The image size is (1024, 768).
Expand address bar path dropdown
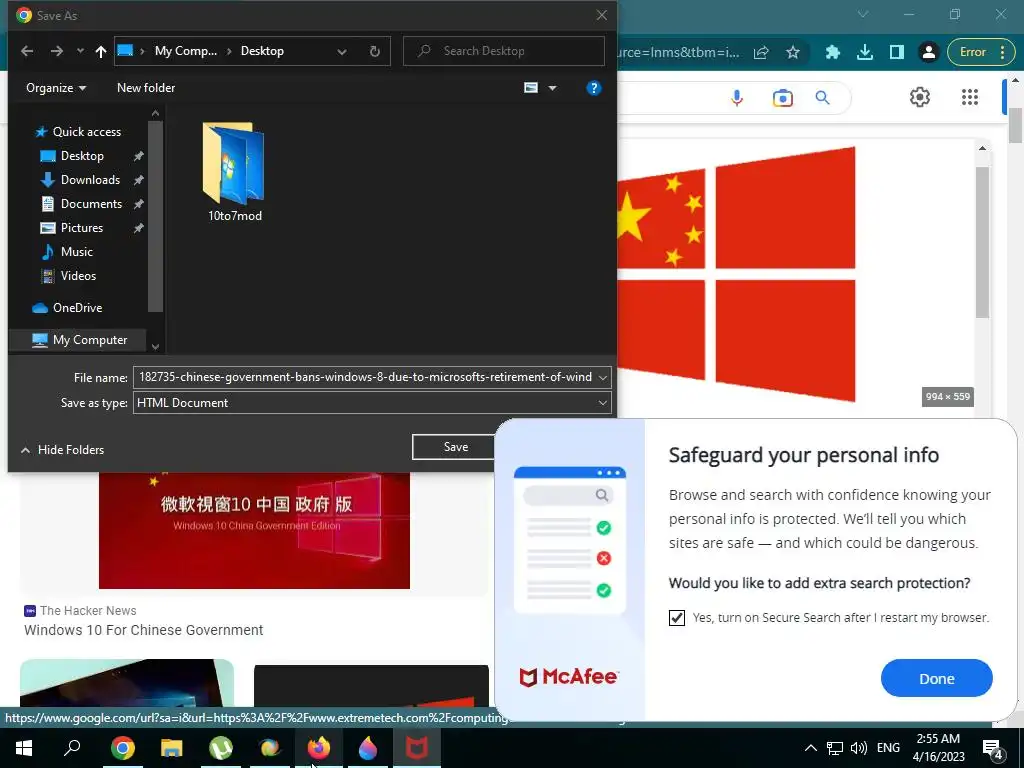pyautogui.click(x=342, y=52)
